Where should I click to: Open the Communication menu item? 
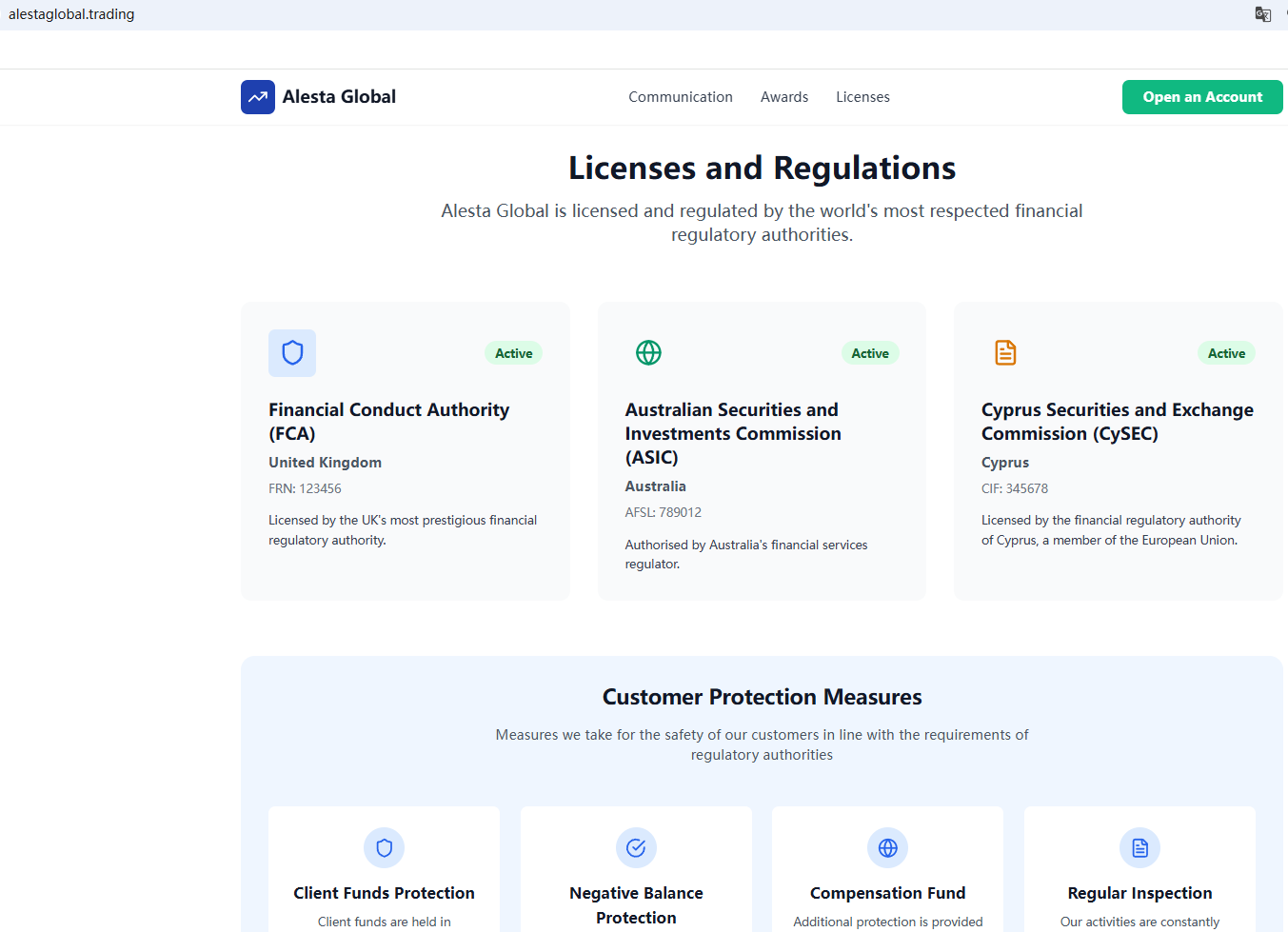click(x=680, y=97)
